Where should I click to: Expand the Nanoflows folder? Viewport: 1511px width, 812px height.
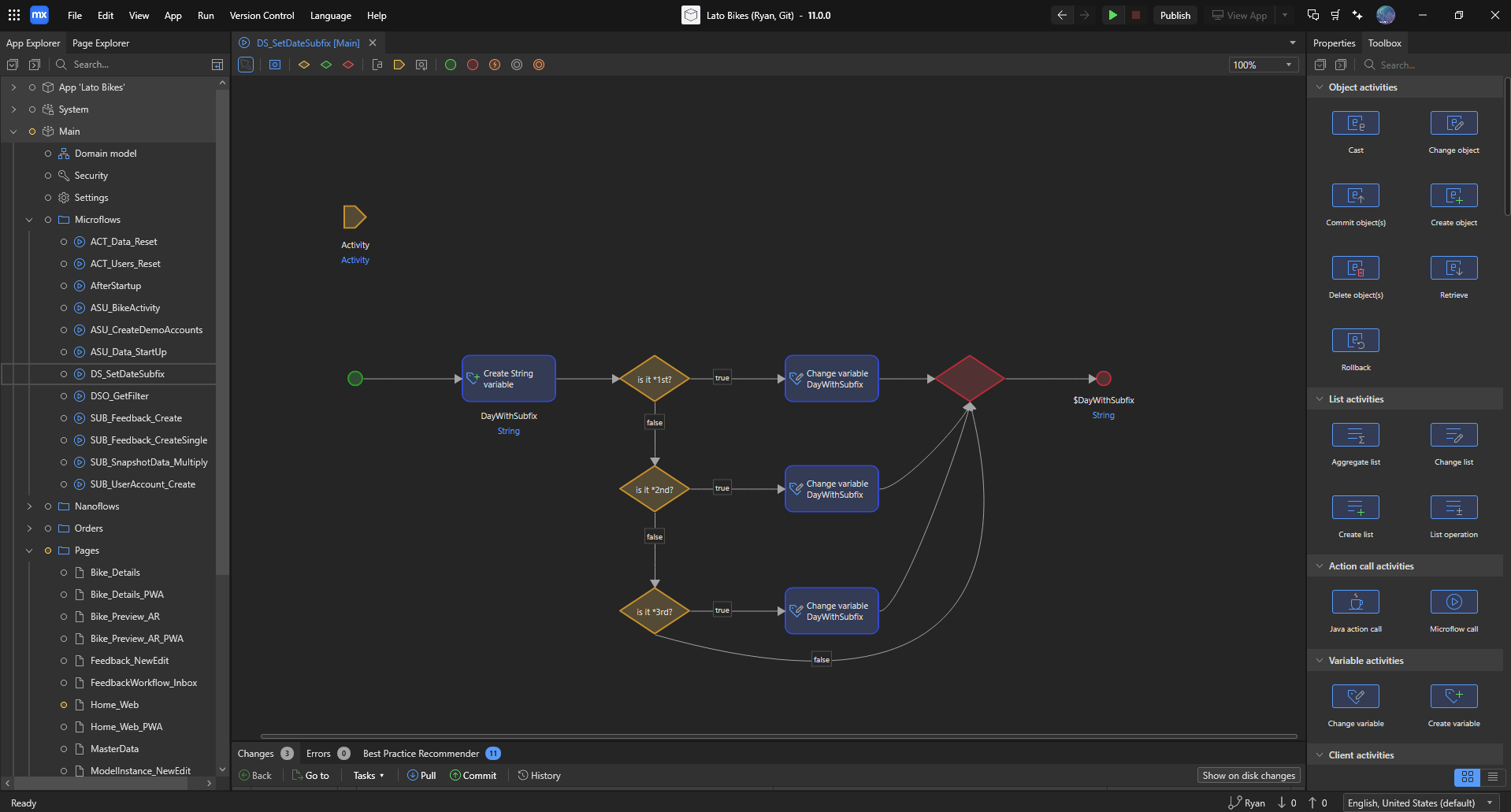(x=29, y=506)
